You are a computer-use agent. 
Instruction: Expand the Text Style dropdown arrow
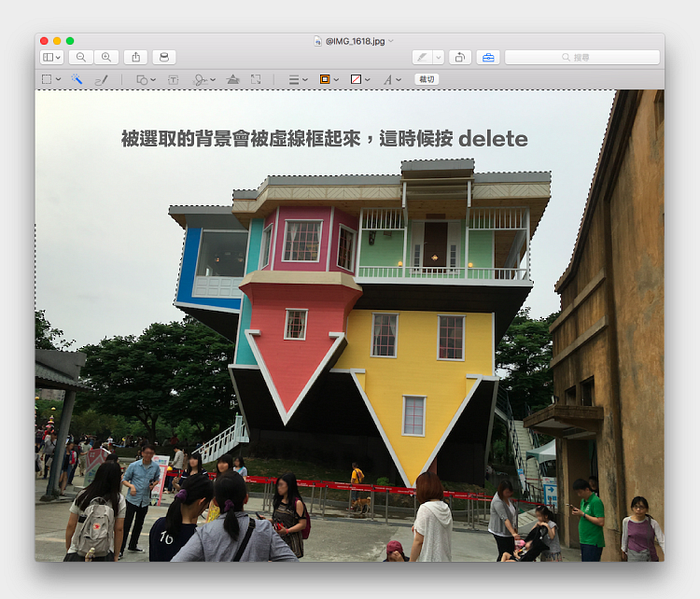[399, 80]
